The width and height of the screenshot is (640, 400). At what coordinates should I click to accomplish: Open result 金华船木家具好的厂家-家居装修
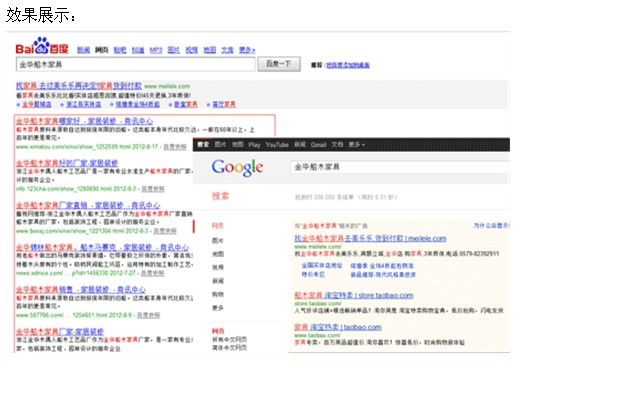point(67,163)
